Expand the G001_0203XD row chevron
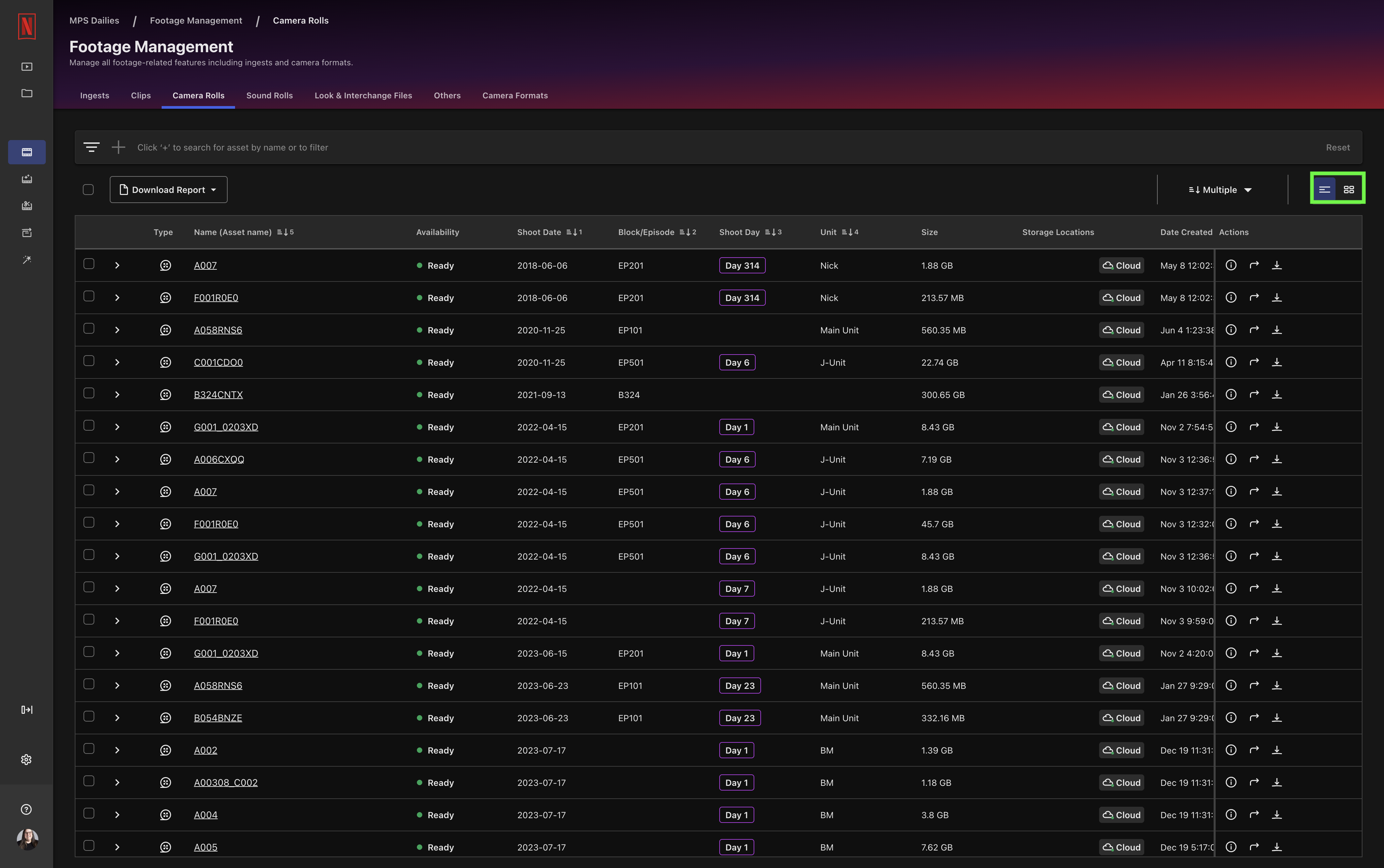1384x868 pixels. click(117, 427)
